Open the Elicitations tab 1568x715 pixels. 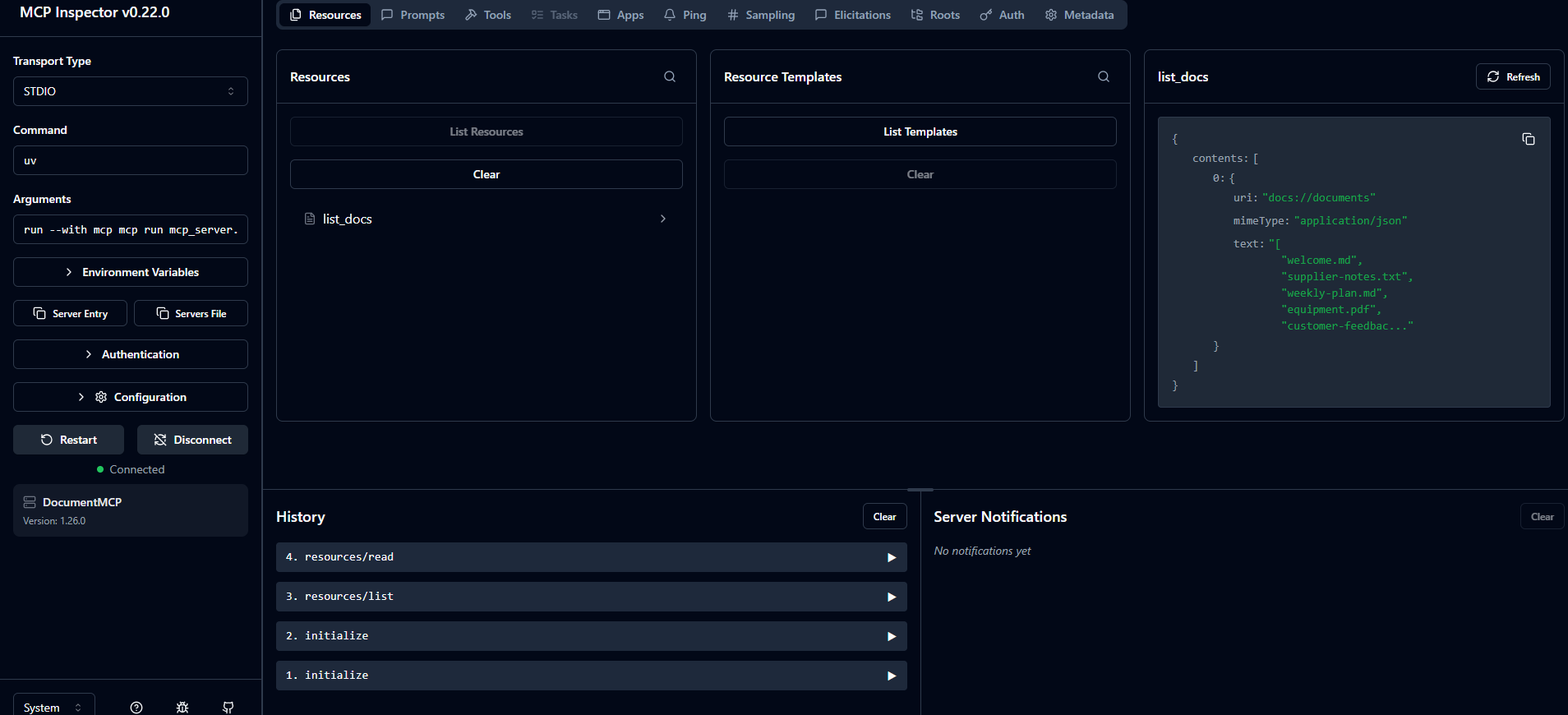pos(852,15)
